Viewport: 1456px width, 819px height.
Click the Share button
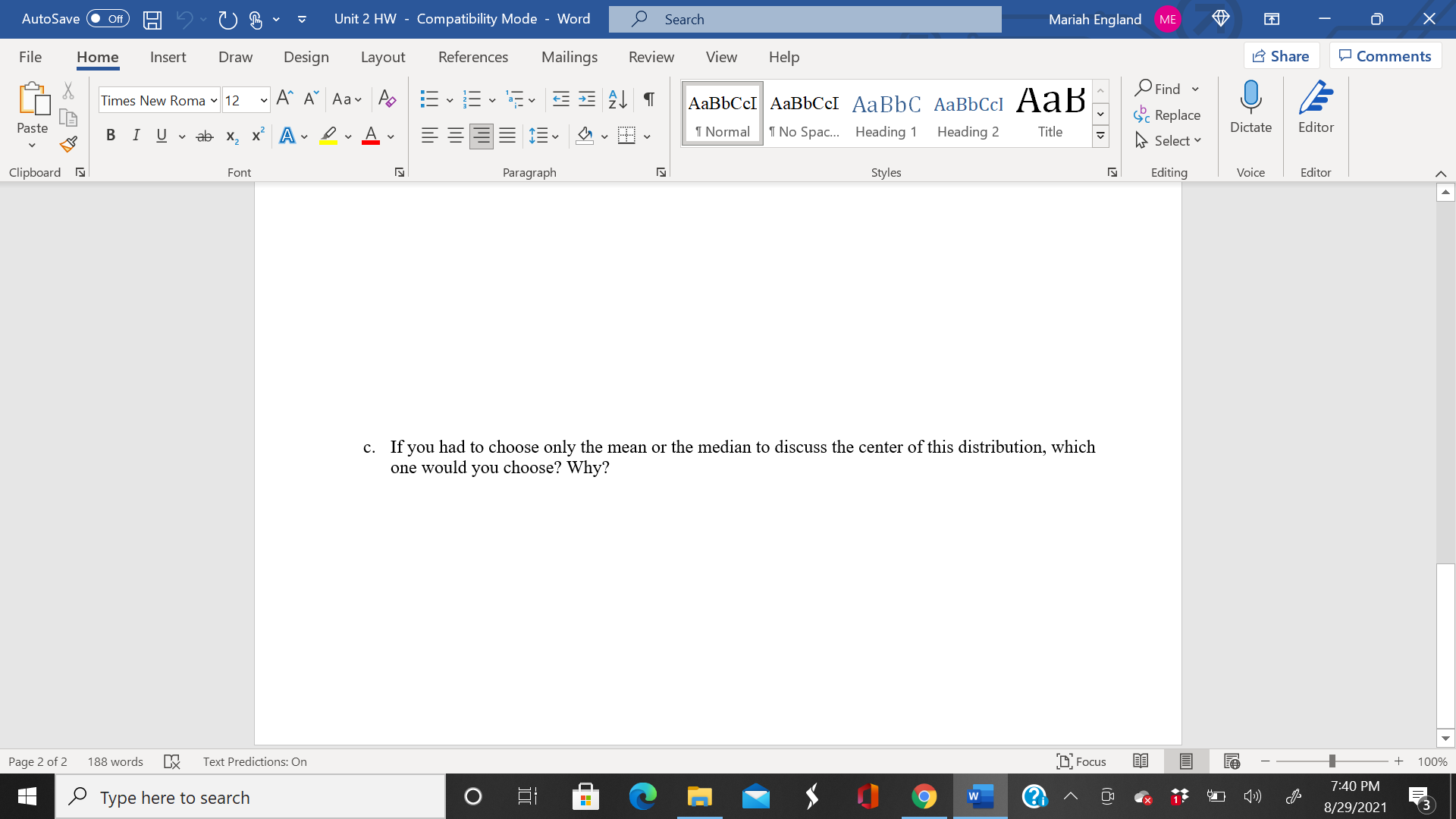tap(1281, 55)
